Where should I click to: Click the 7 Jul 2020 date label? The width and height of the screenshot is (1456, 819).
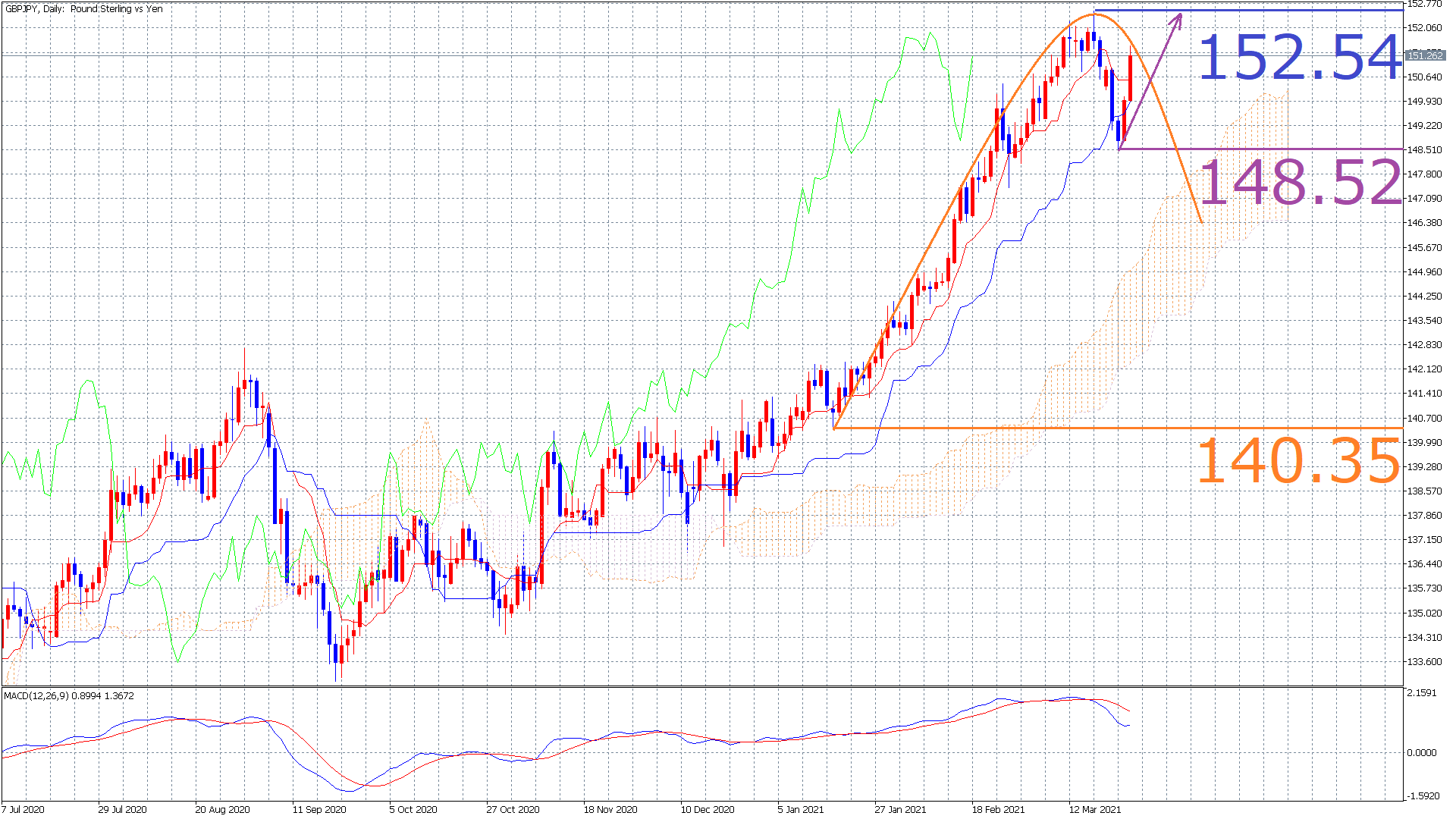point(24,809)
